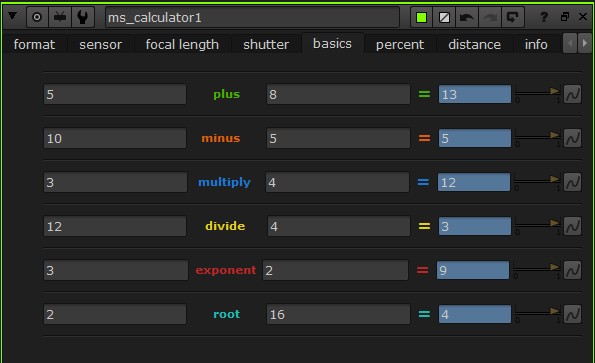Click the exponent base input showing 3
The height and width of the screenshot is (363, 595).
pos(116,270)
